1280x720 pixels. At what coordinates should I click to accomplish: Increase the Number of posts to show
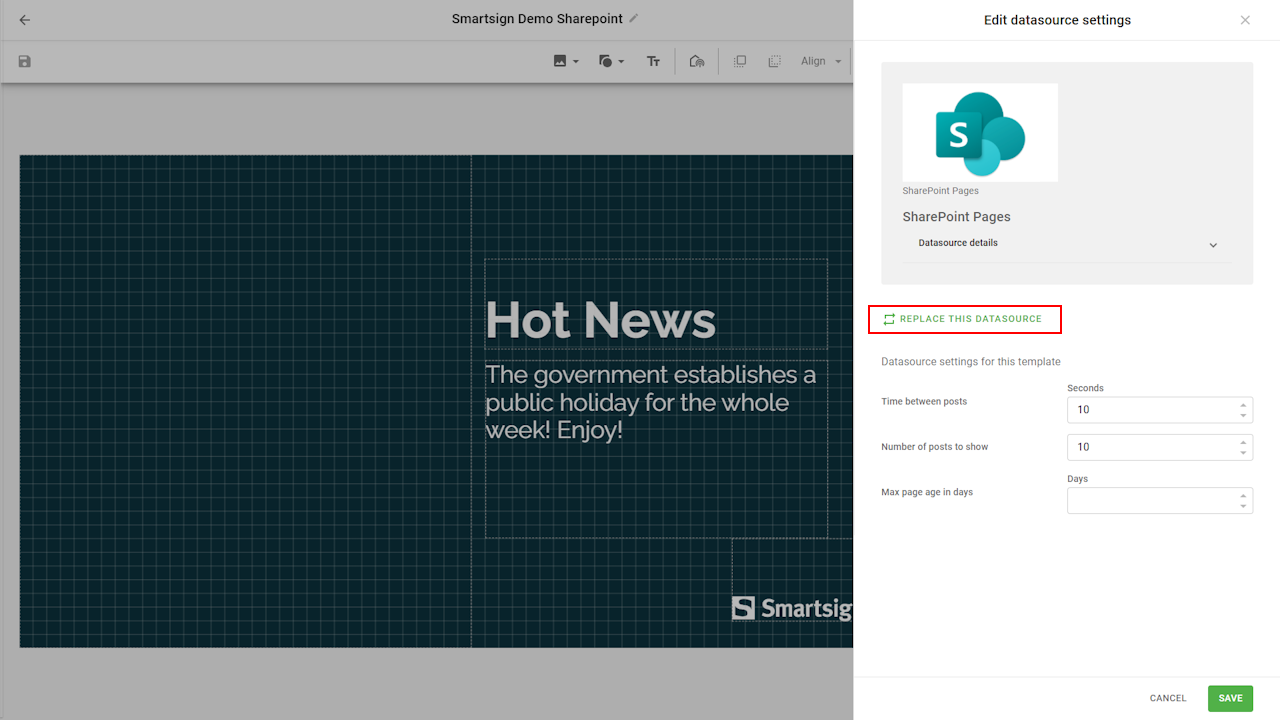pos(1243,442)
